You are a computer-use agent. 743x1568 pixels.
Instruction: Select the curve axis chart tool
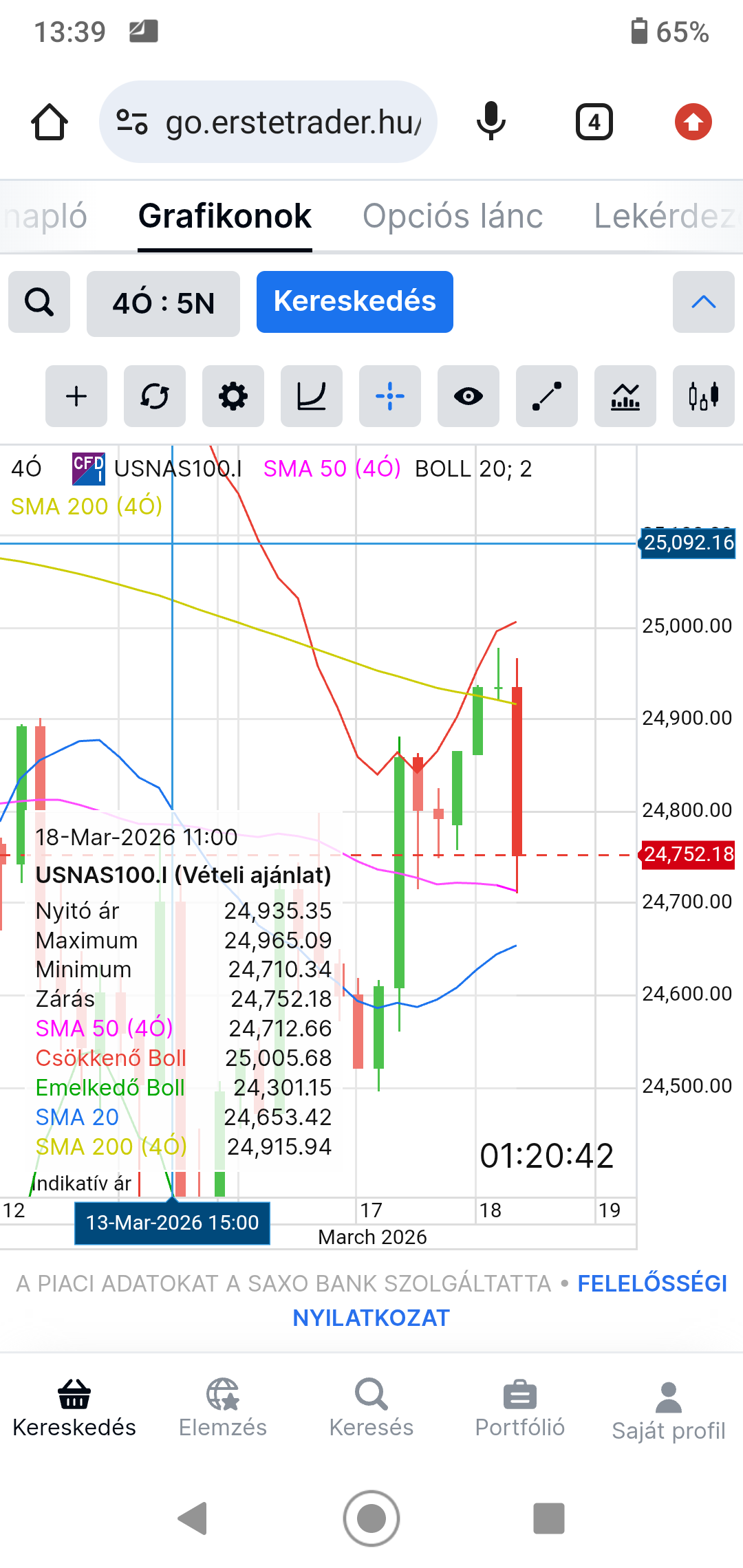pos(312,396)
